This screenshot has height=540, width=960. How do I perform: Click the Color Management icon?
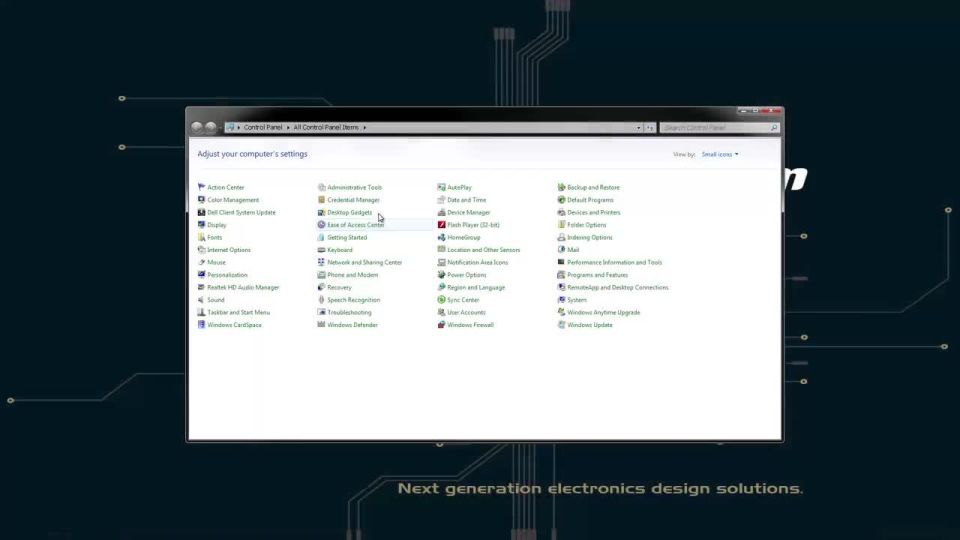201,200
